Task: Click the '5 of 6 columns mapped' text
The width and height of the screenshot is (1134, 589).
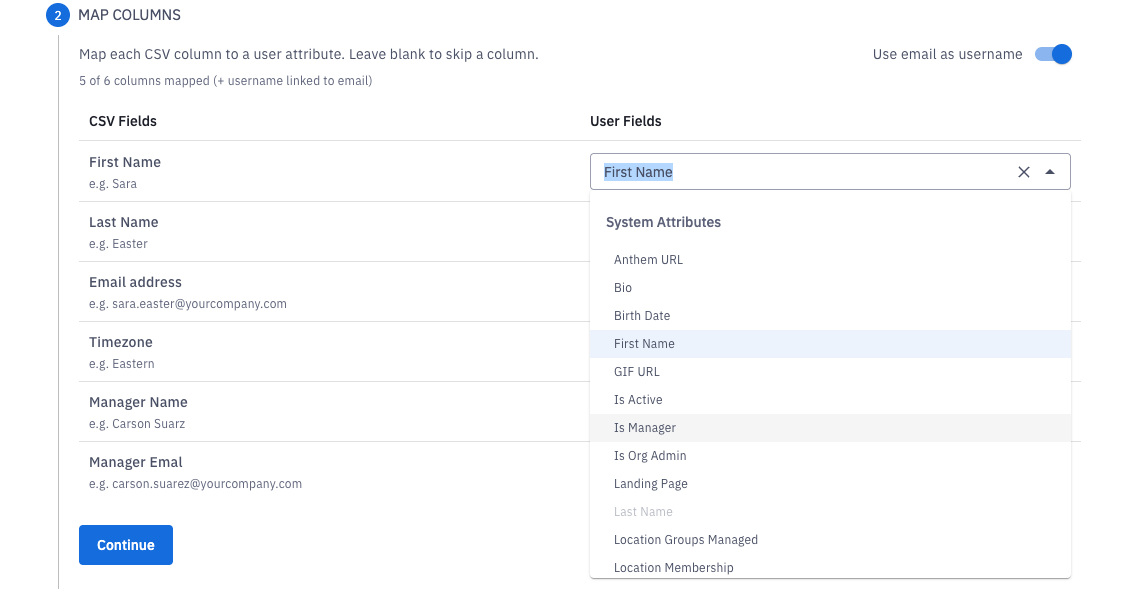Action: click(x=226, y=81)
